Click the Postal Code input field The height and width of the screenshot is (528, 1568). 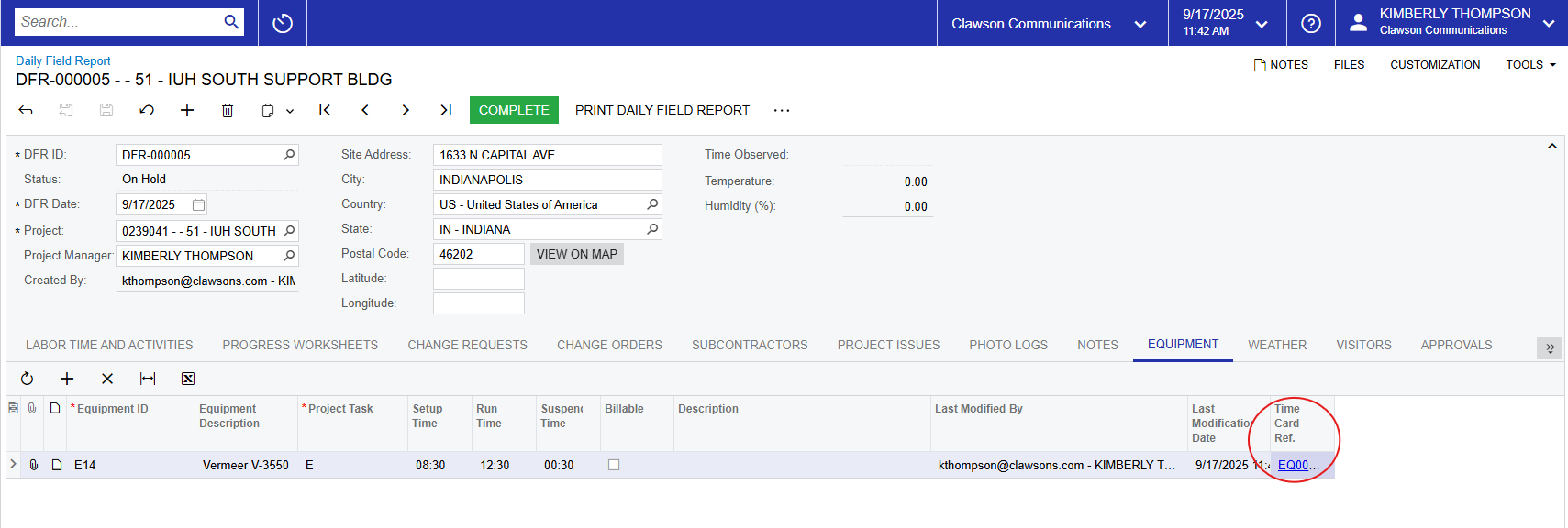coord(478,254)
